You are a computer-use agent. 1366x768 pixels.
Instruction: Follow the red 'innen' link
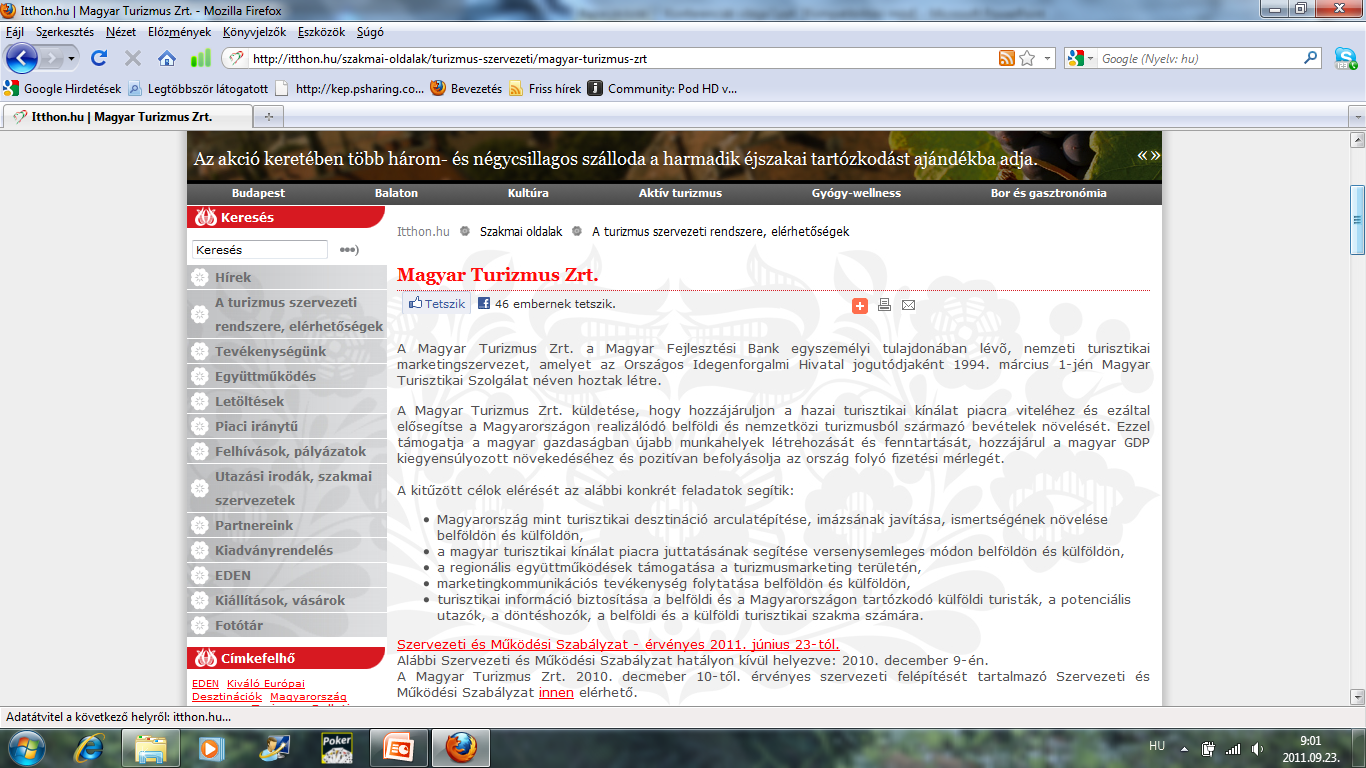coord(556,692)
